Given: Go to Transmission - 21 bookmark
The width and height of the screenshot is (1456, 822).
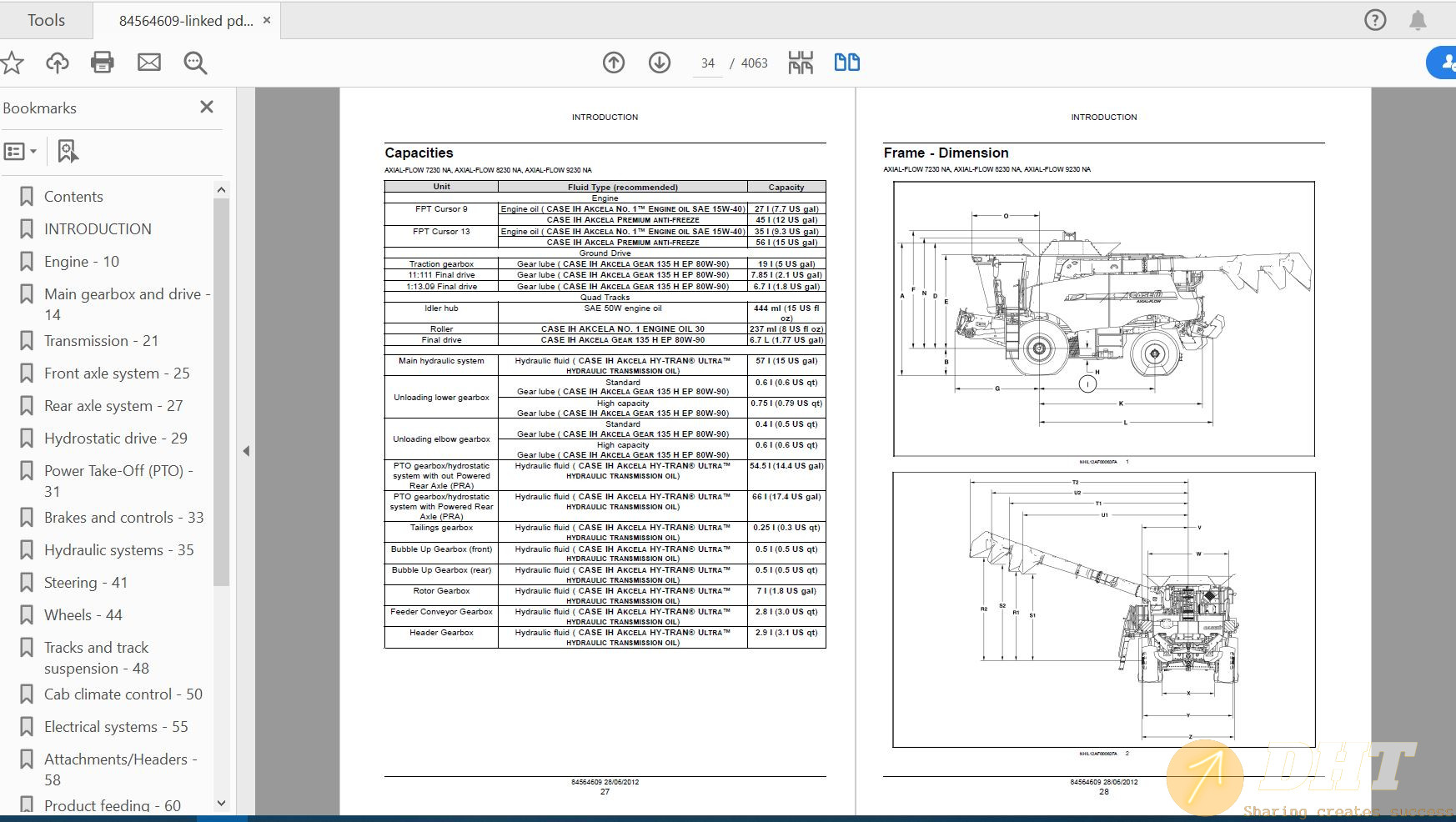Looking at the screenshot, I should [x=101, y=341].
